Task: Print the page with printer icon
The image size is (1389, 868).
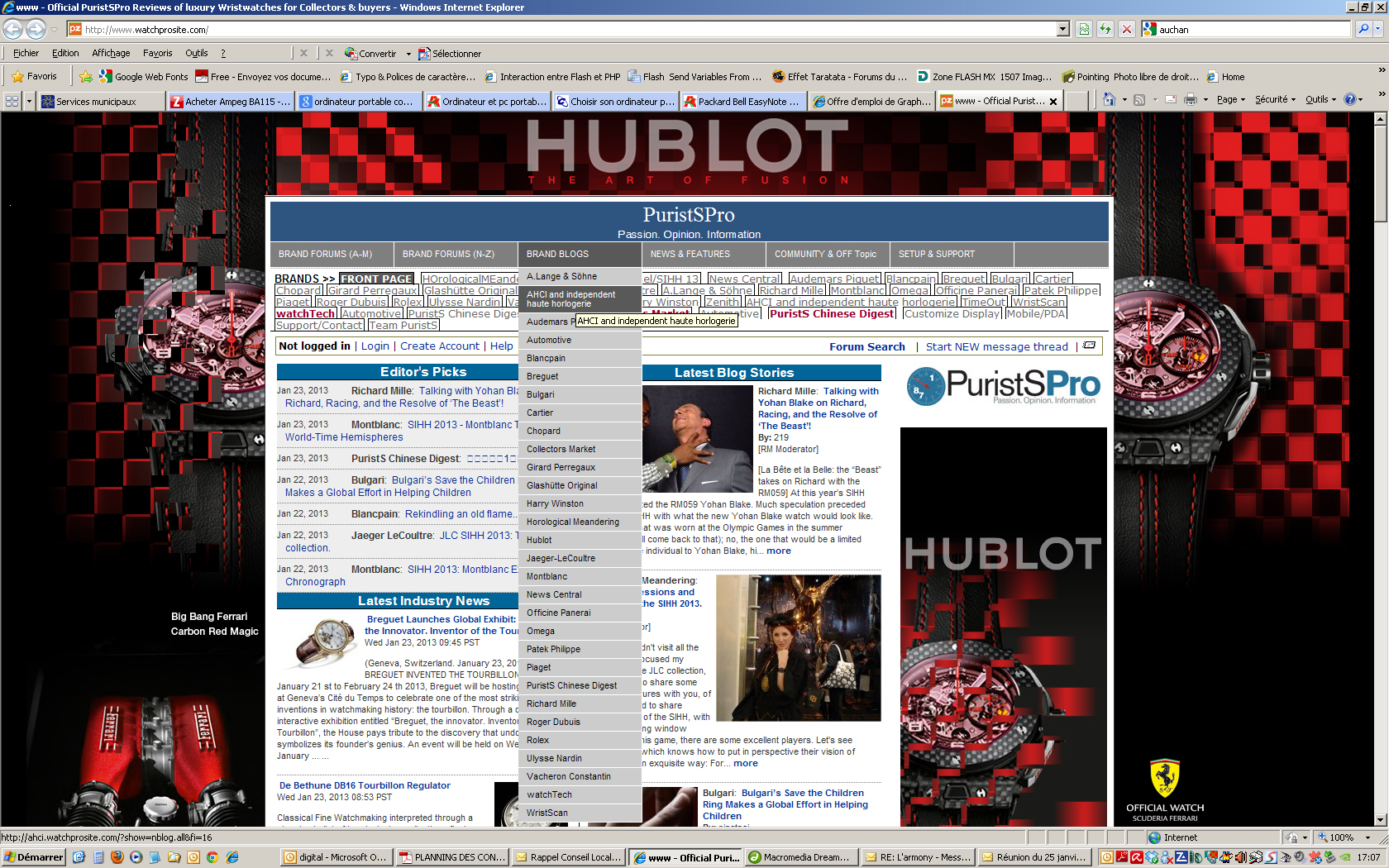Action: pyautogui.click(x=1191, y=100)
